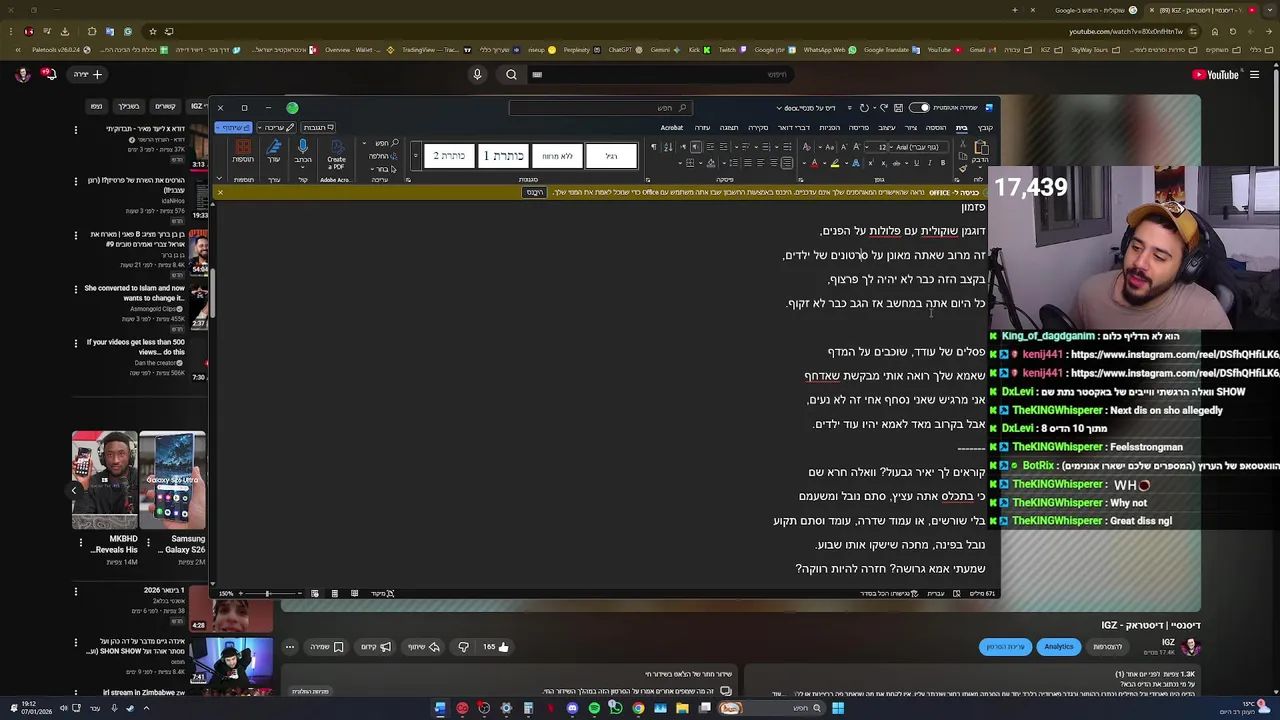The height and width of the screenshot is (720, 1280).
Task: Toggle Print Layout view in status bar
Action: [334, 593]
